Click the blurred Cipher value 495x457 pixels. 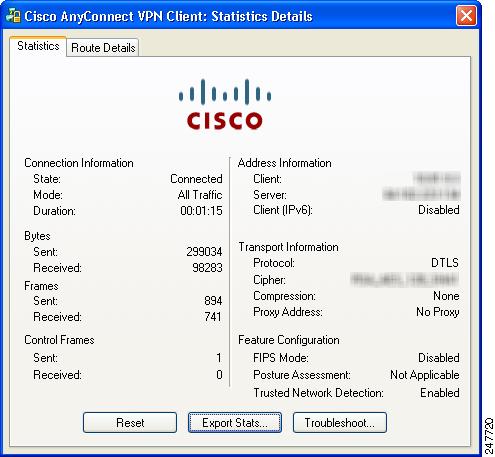click(x=405, y=279)
